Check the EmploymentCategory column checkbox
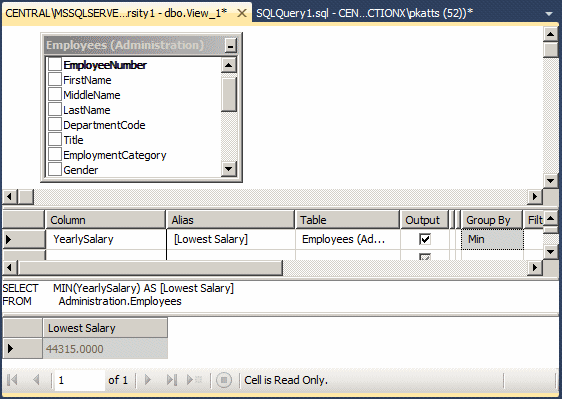This screenshot has height=399, width=562. coord(54,155)
